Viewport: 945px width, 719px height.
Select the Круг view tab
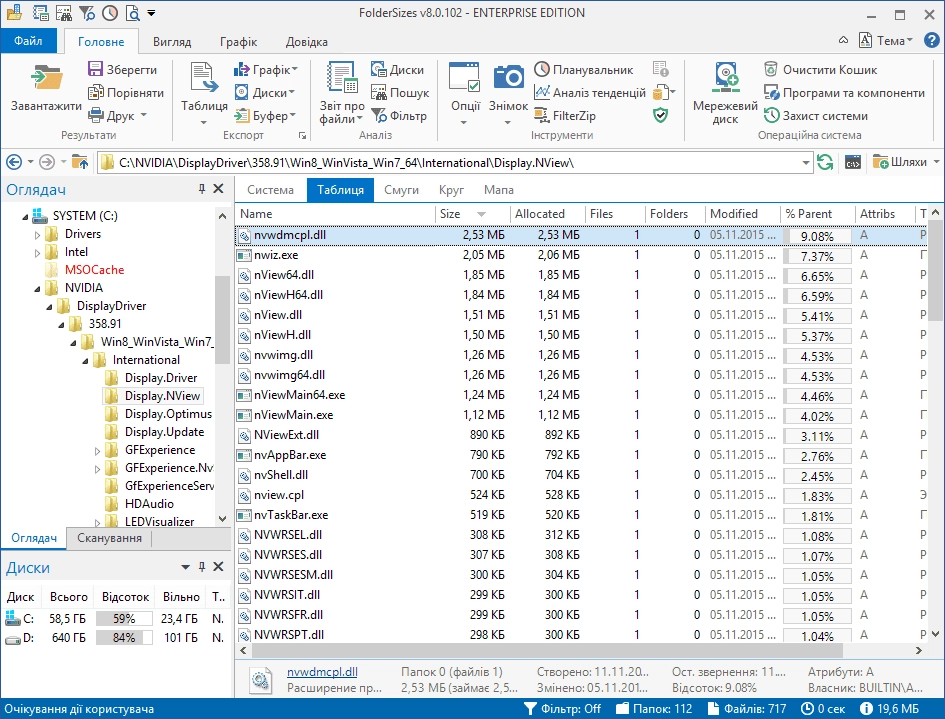point(451,190)
